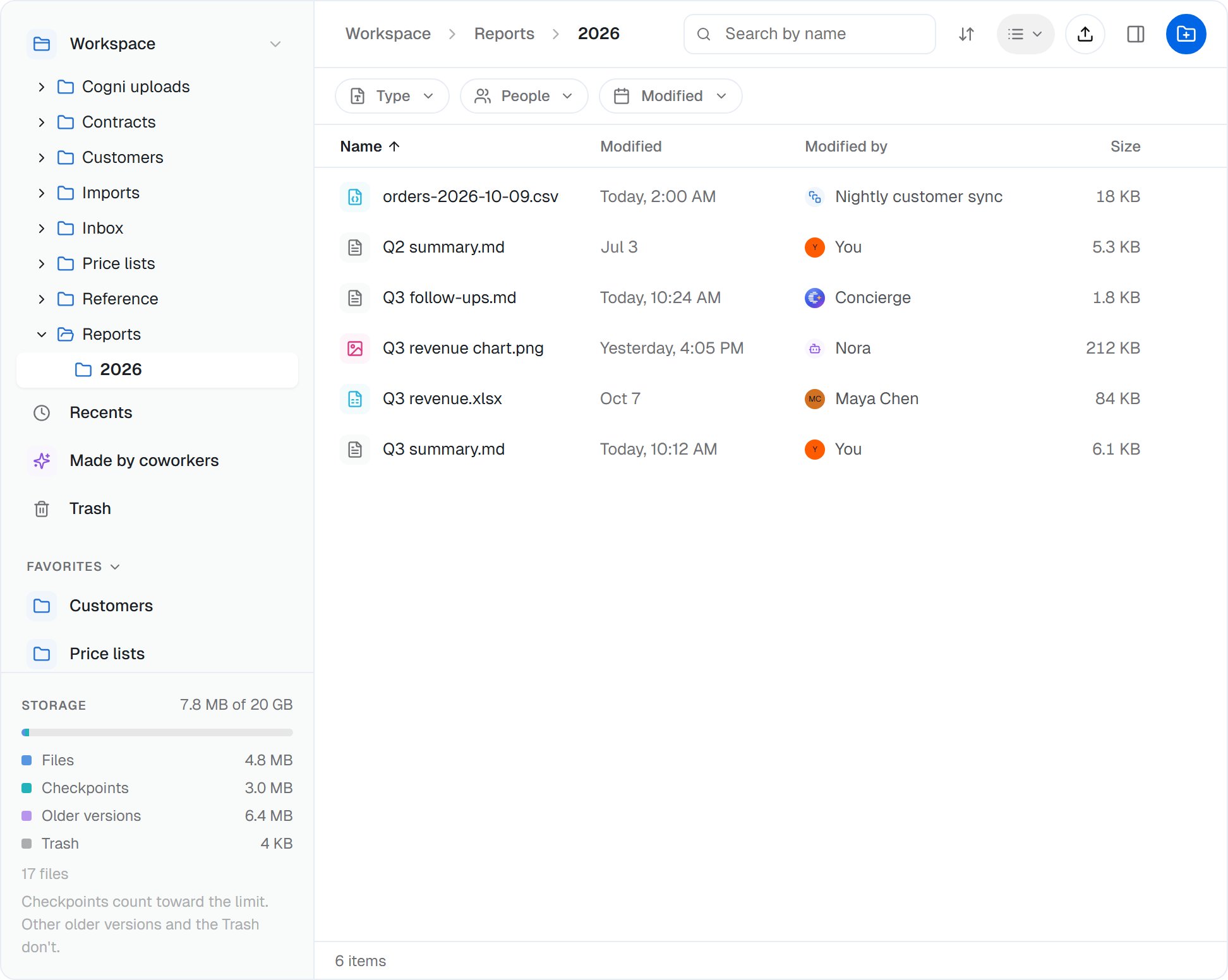
Task: Click the document icon for Q3 summary.md
Action: [x=355, y=450]
